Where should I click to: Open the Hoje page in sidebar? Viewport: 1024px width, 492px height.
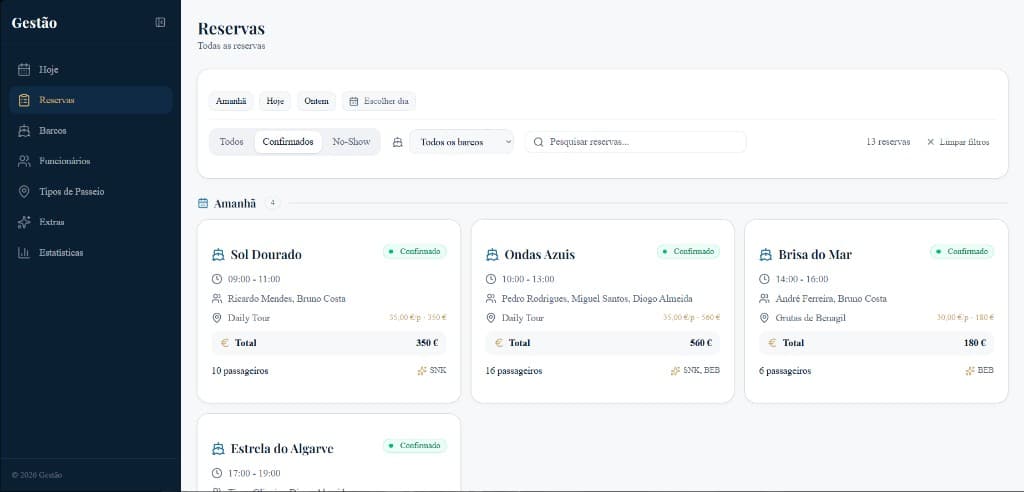(91, 69)
